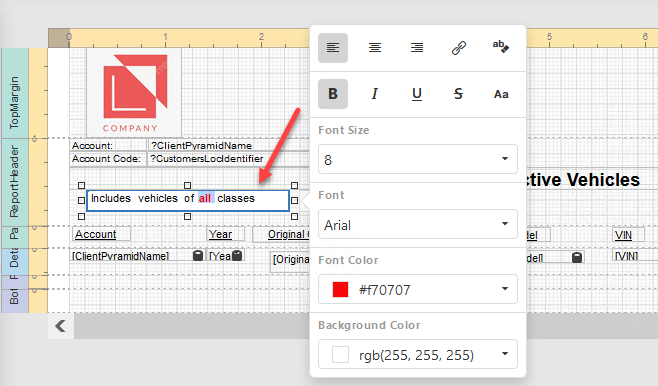658x386 pixels.
Task: Toggle italic formatting
Action: click(x=375, y=94)
